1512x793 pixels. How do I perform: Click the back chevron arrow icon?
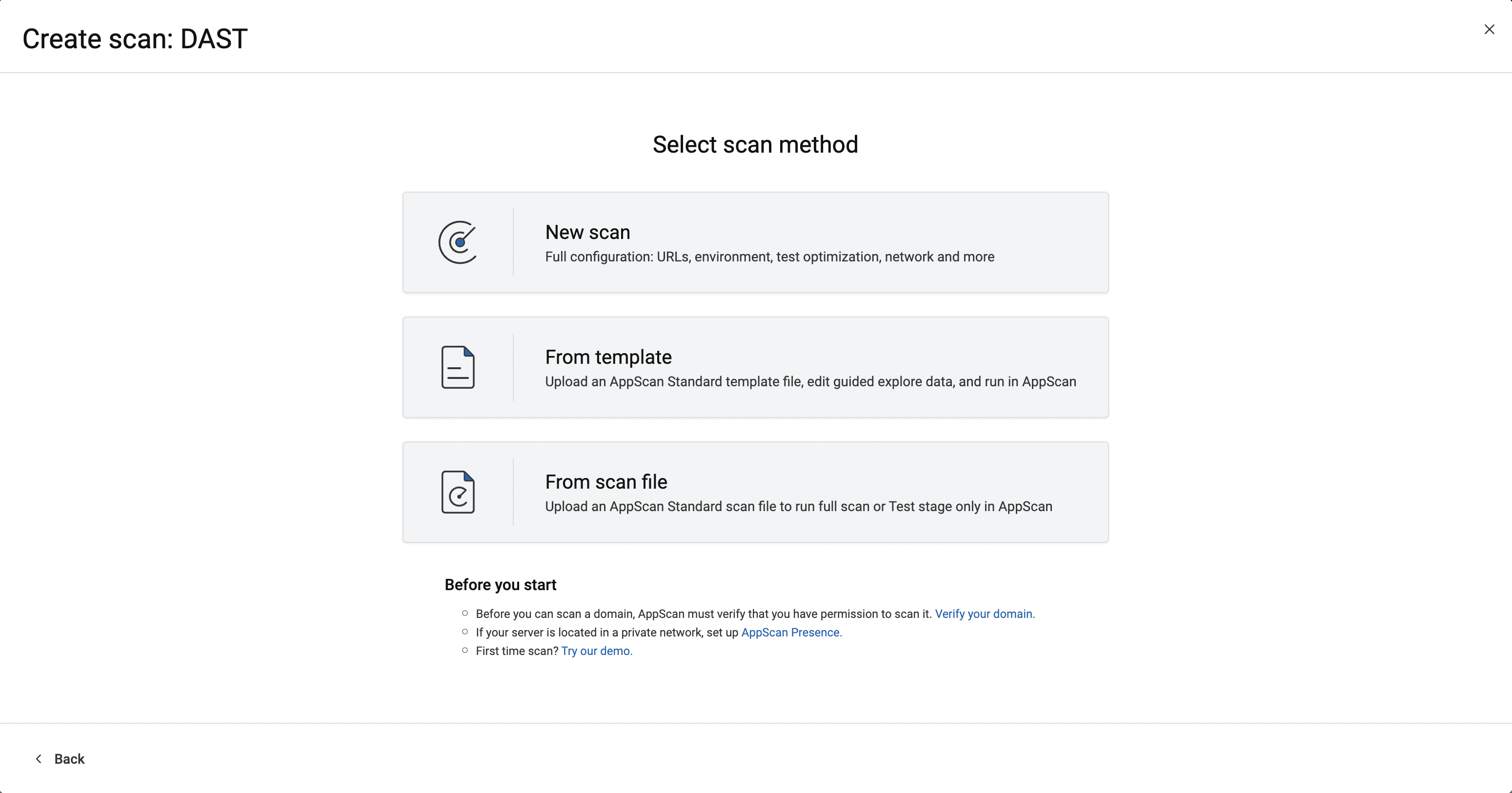tap(38, 758)
